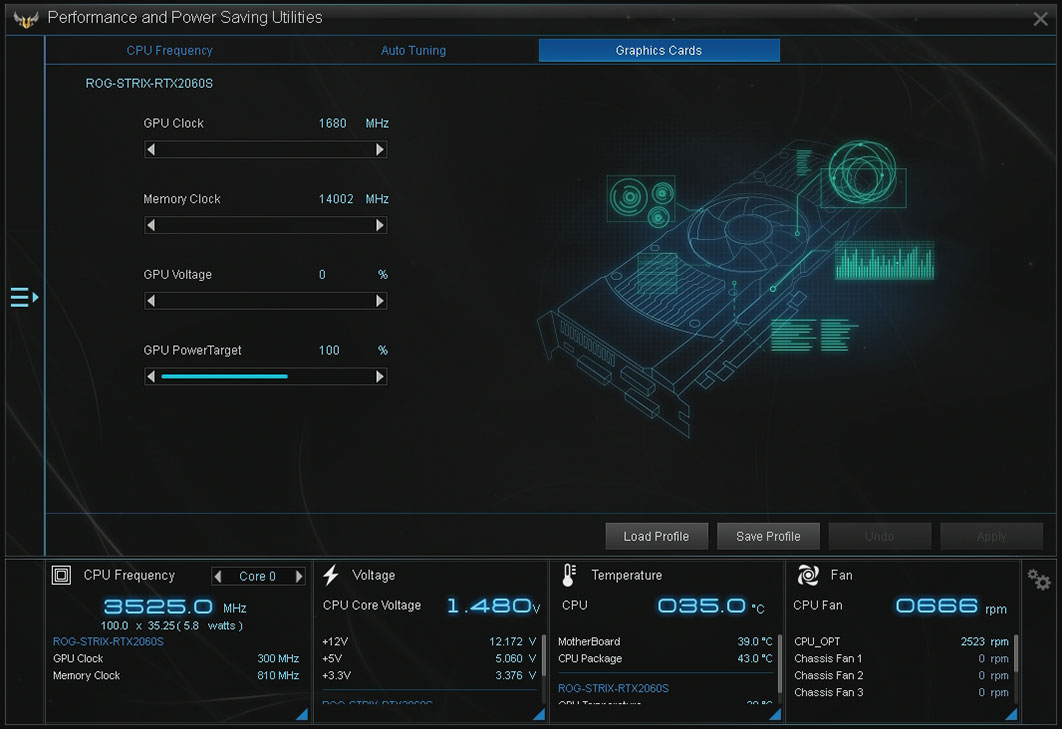Expand the CPU Frequency panel corner triangle
Viewport: 1062px width, 729px height.
302,713
